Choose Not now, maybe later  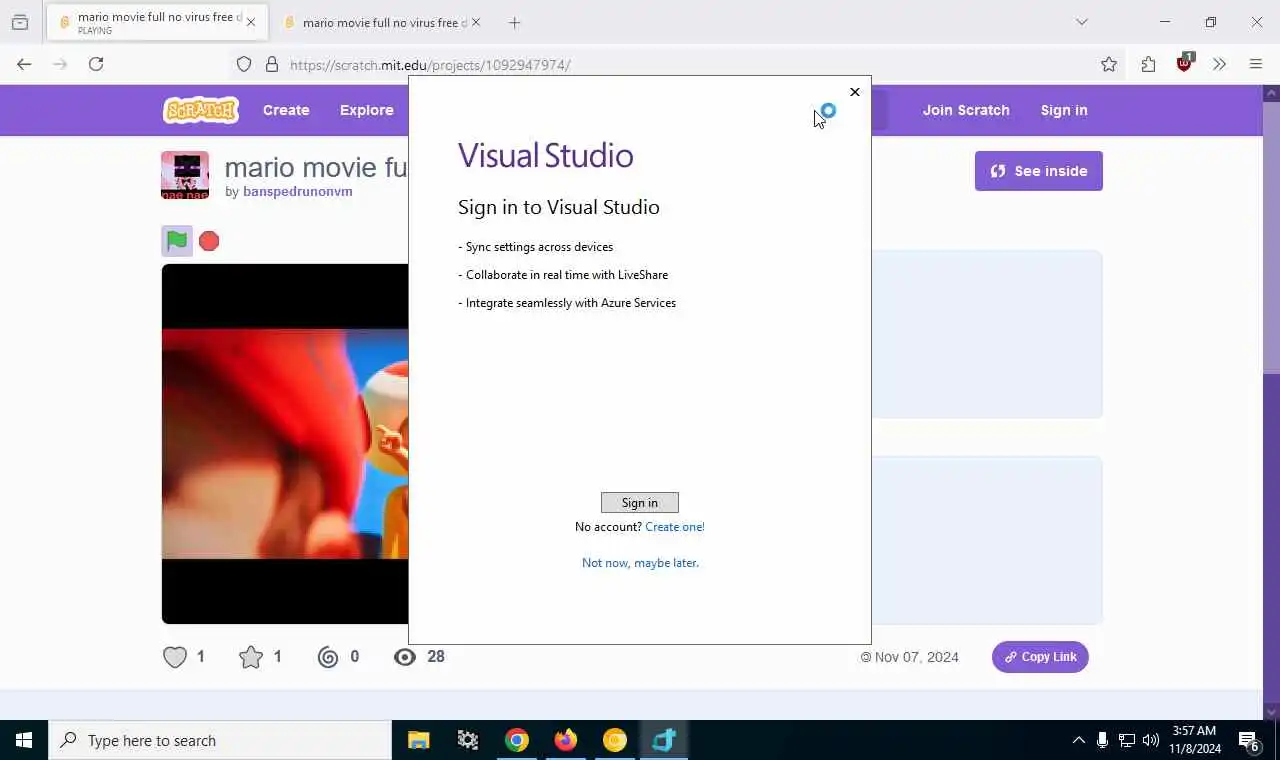(x=640, y=563)
